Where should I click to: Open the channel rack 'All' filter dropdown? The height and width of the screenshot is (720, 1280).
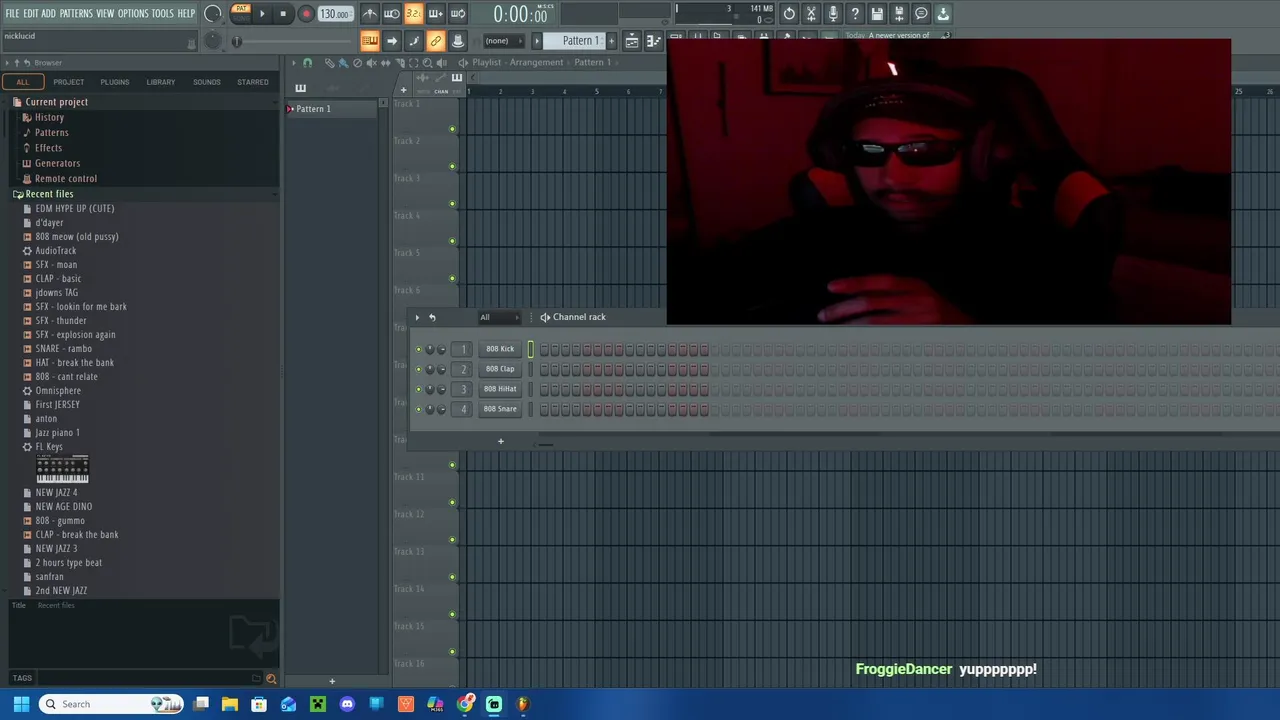tap(498, 317)
